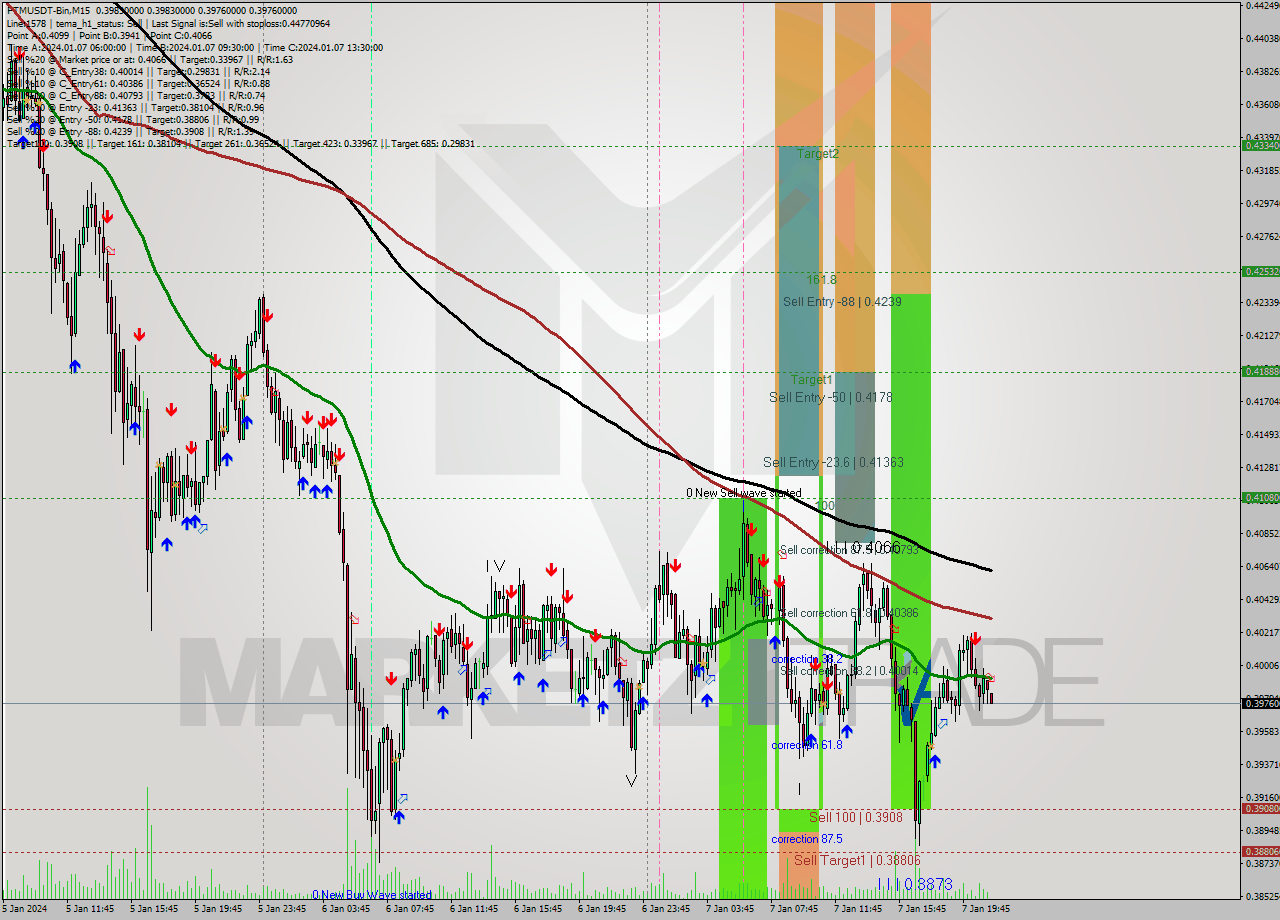The image size is (1280, 920).
Task: Click the green 0.4188 price tag on axis
Action: click(x=1260, y=371)
